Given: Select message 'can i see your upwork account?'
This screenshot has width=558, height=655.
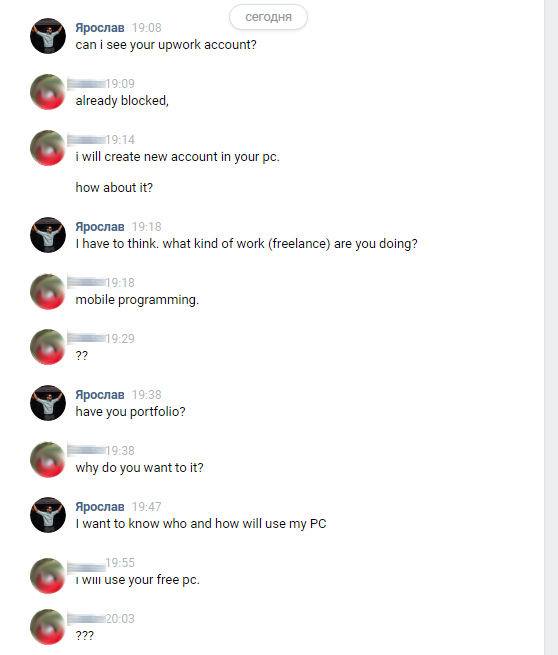Looking at the screenshot, I should (166, 45).
